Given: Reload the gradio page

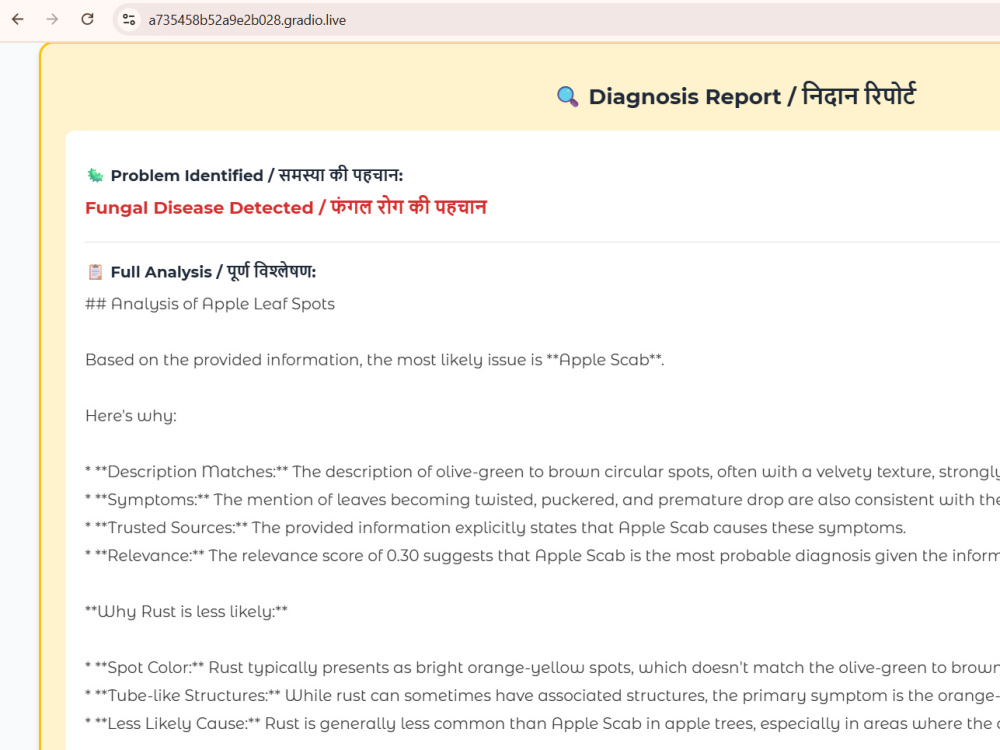Looking at the screenshot, I should click(87, 20).
